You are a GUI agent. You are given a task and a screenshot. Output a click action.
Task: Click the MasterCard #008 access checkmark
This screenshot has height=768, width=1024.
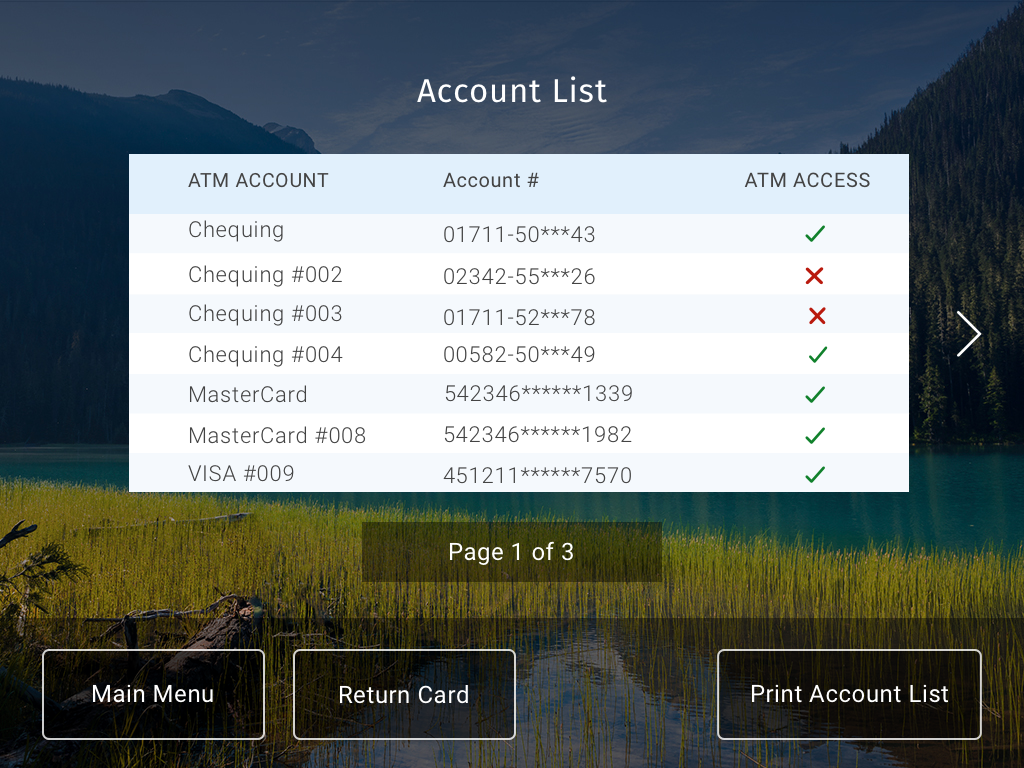point(815,435)
